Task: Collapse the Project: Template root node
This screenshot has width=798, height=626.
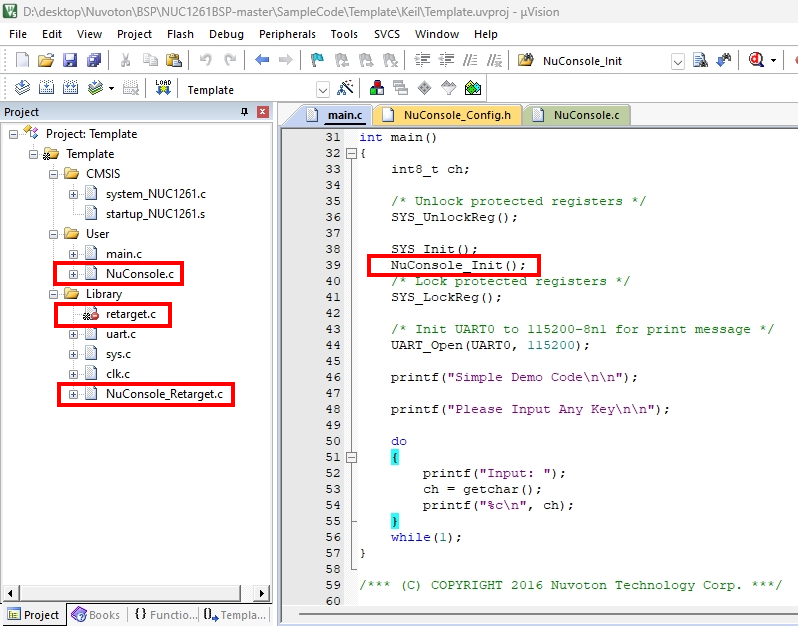Action: point(13,134)
